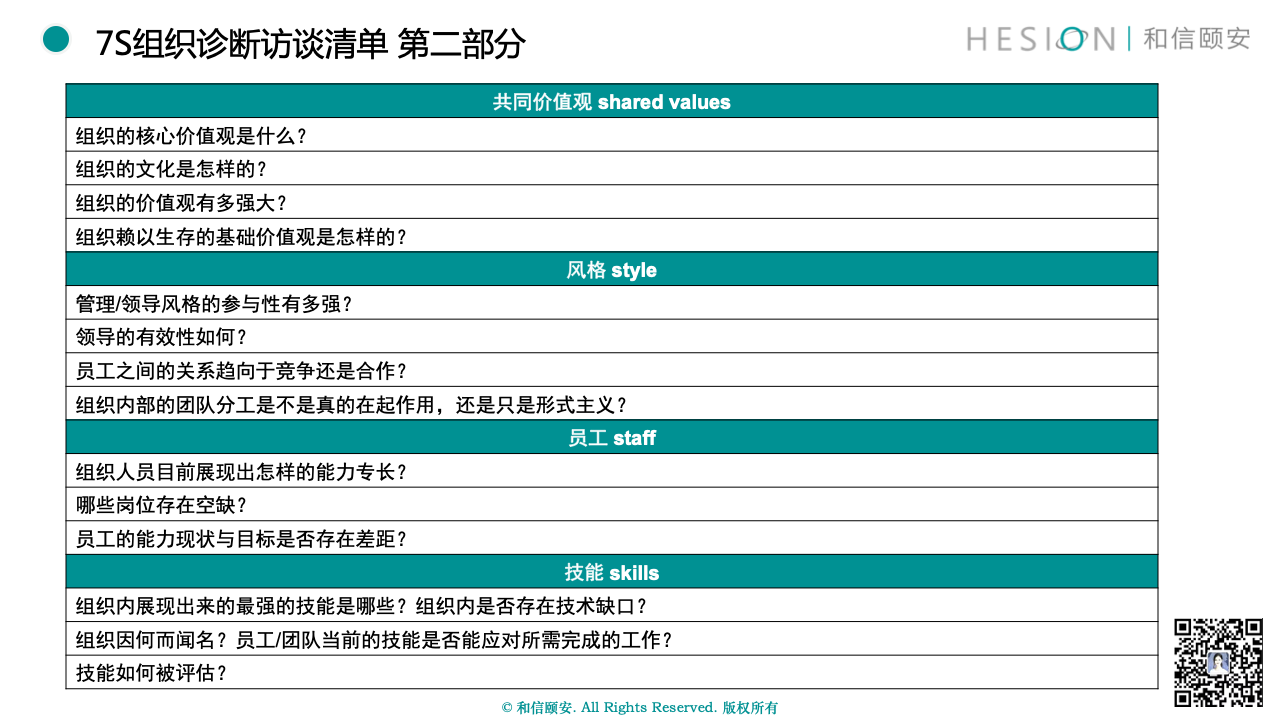The image size is (1280, 720).
Task: Click the 风格 style section header
Action: [611, 270]
